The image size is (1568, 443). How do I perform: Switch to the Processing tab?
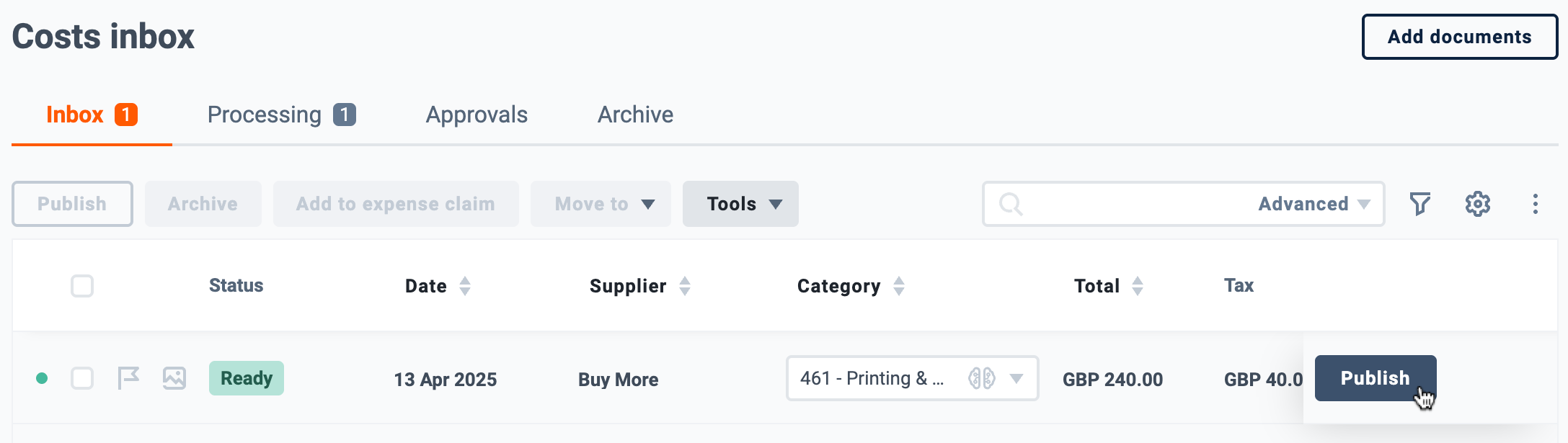(x=282, y=115)
